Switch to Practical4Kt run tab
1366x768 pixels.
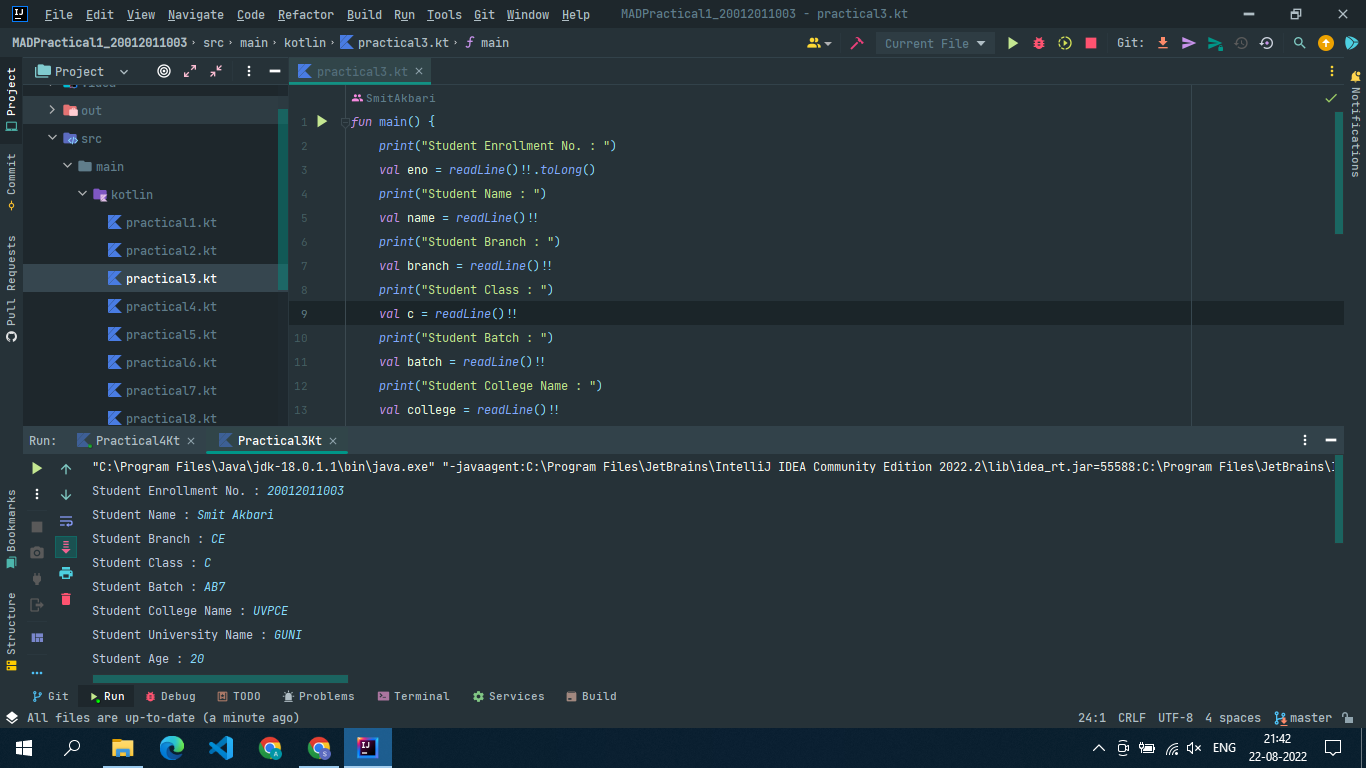coord(138,440)
